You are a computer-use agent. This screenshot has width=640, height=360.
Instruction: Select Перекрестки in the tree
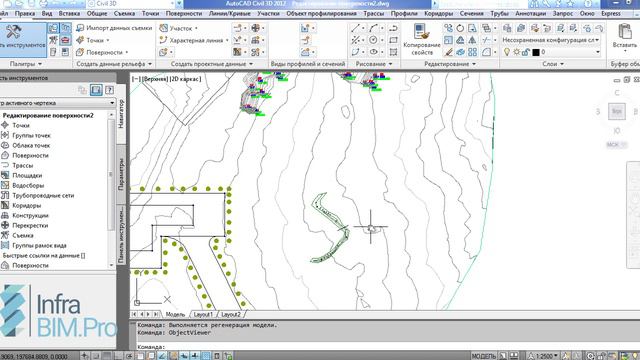pyautogui.click(x=30, y=225)
